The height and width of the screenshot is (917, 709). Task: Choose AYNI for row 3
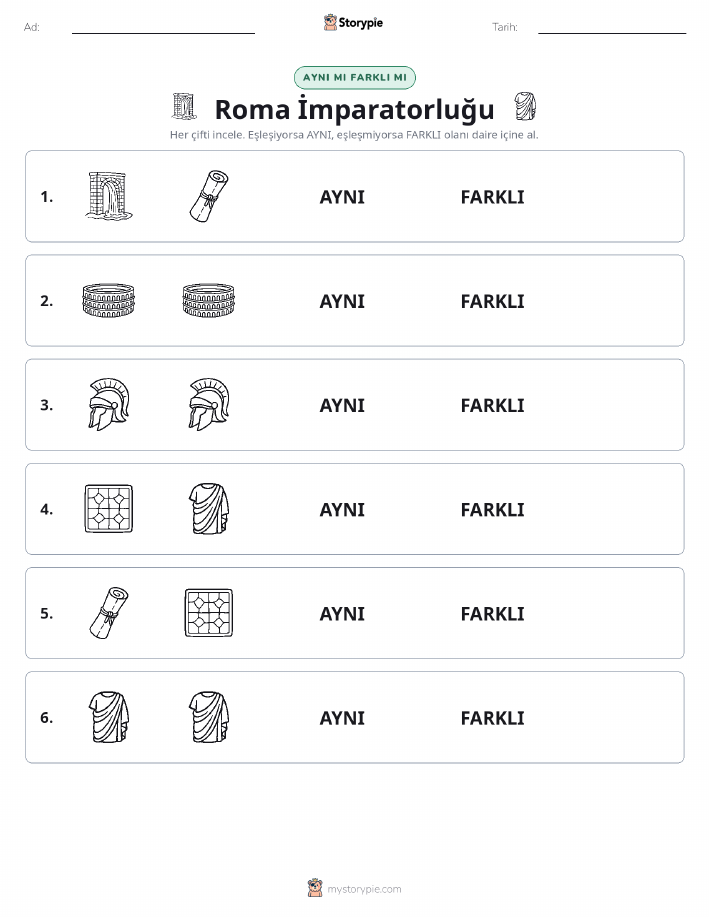(342, 405)
